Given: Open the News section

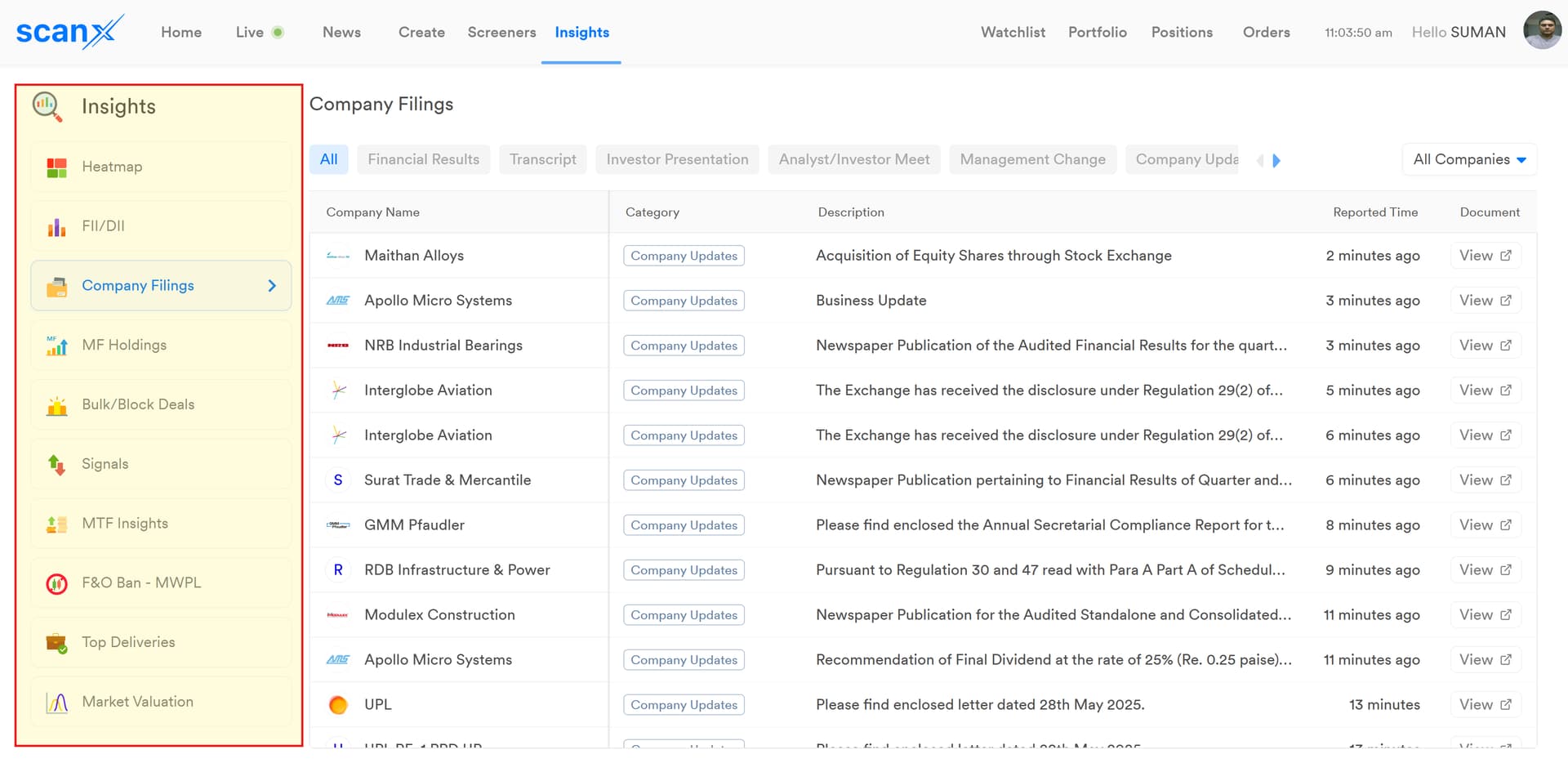Looking at the screenshot, I should [x=341, y=33].
